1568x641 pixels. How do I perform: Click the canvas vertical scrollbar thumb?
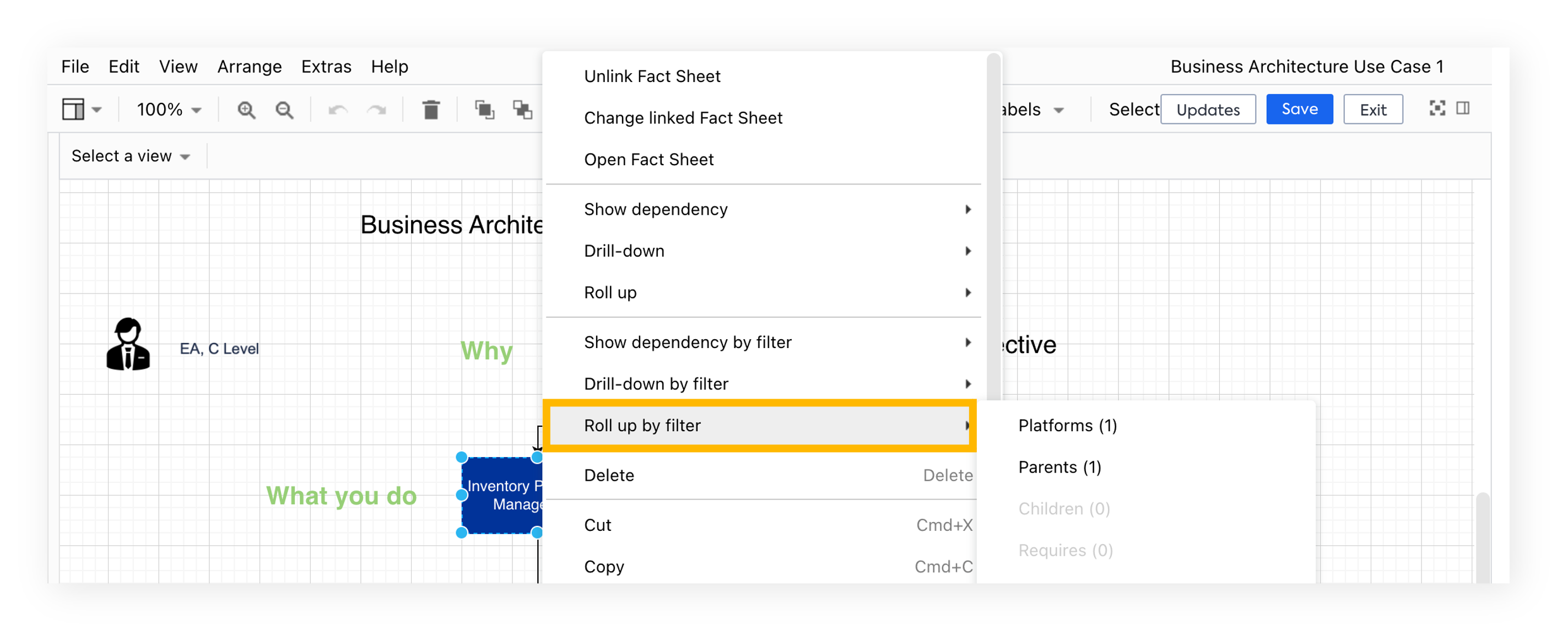[1483, 537]
